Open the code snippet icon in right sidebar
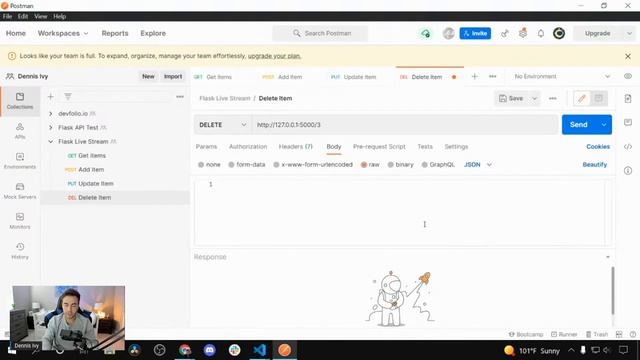This screenshot has width=640, height=360. point(628,147)
